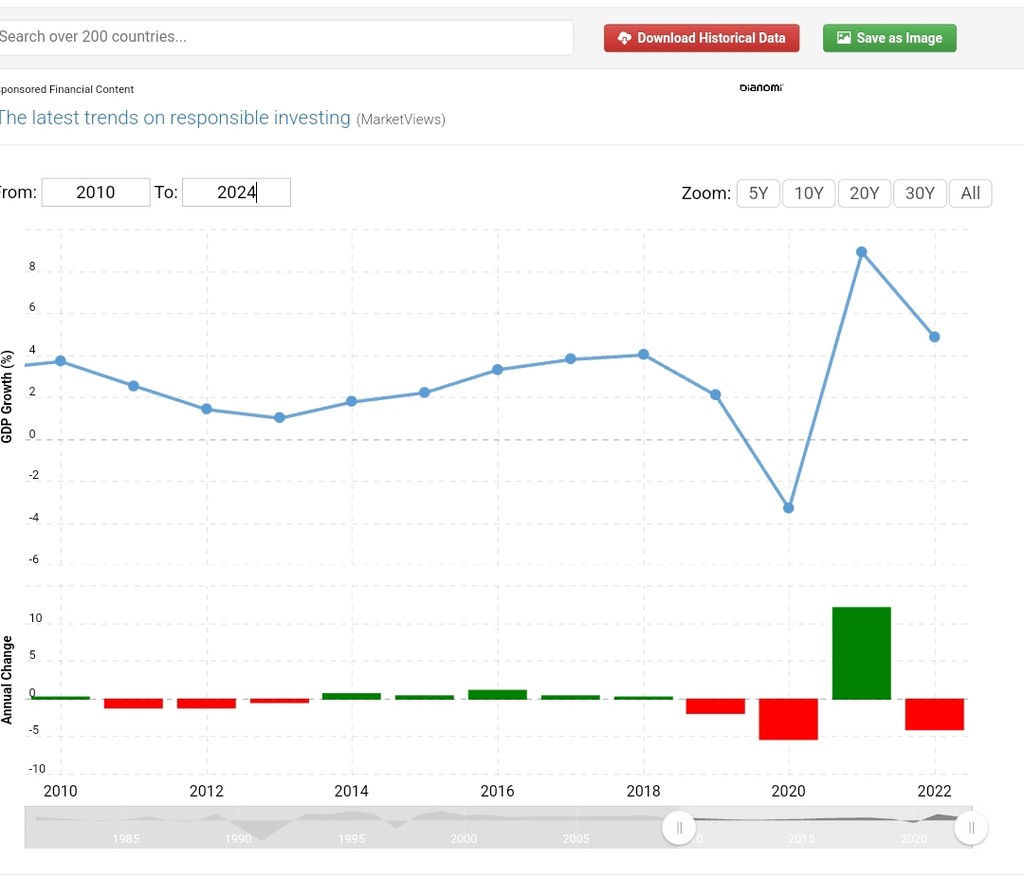Image resolution: width=1024 pixels, height=882 pixels.
Task: Click the red 2019 annual change bar
Action: pyautogui.click(x=715, y=706)
